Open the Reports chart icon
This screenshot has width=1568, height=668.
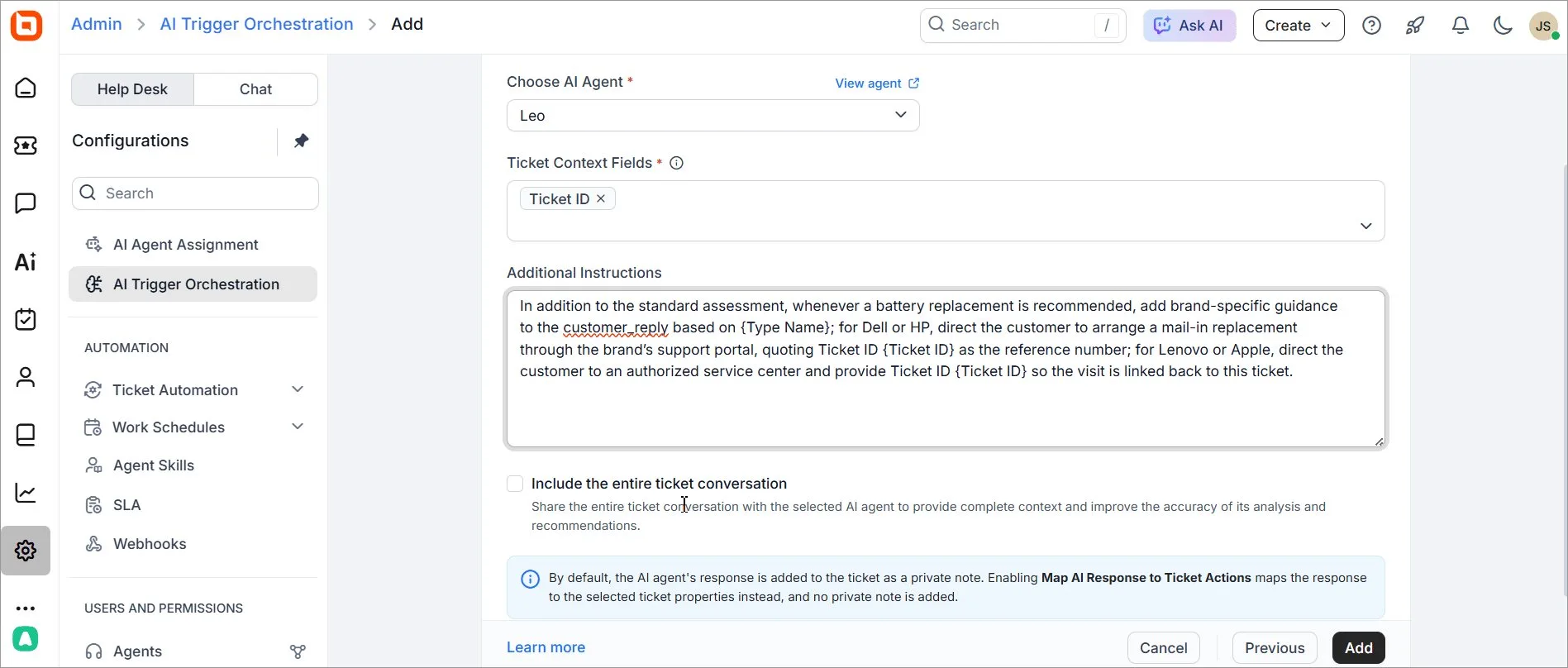point(26,493)
